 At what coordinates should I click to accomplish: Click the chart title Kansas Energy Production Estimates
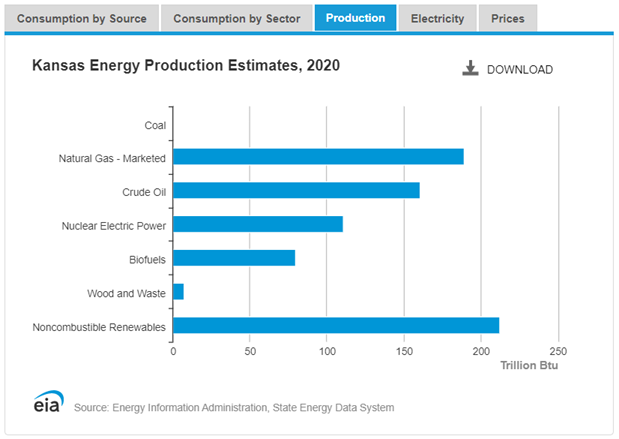186,66
